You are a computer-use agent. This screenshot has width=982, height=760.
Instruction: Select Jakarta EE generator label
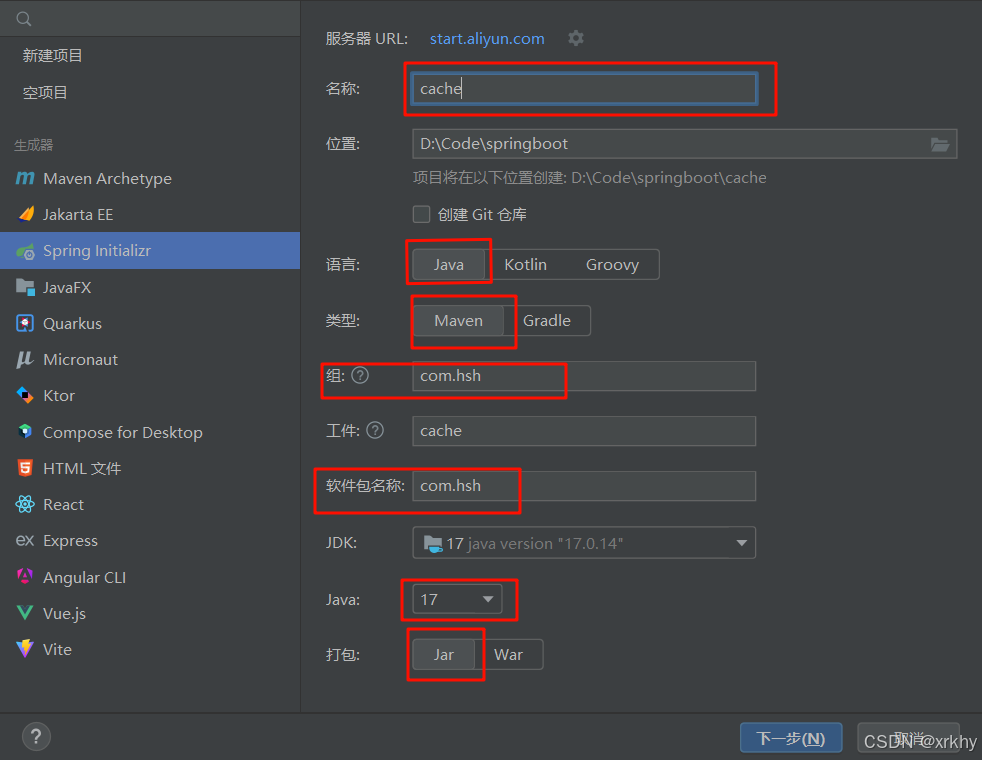click(x=78, y=215)
